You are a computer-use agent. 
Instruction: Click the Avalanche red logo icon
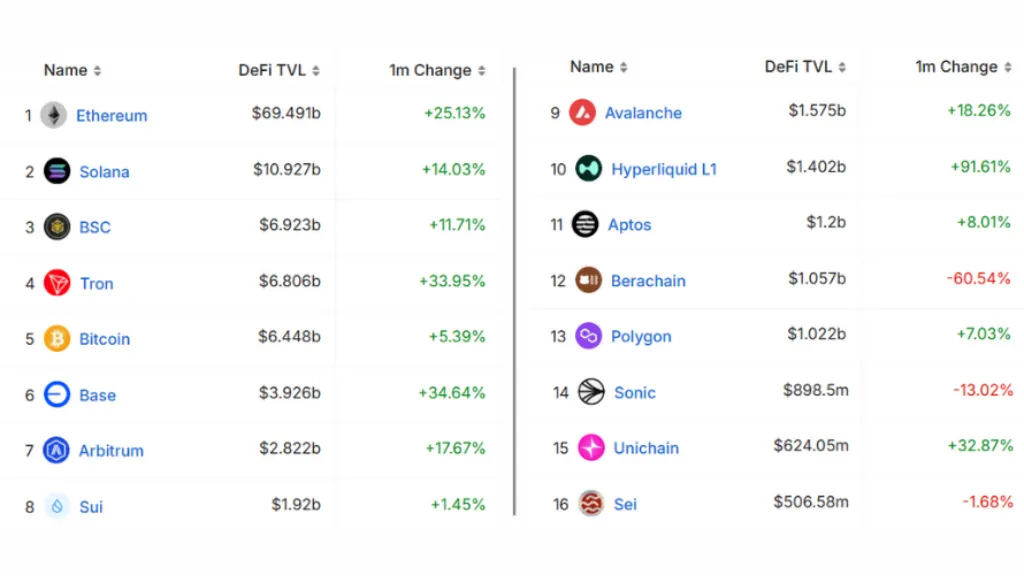click(583, 112)
